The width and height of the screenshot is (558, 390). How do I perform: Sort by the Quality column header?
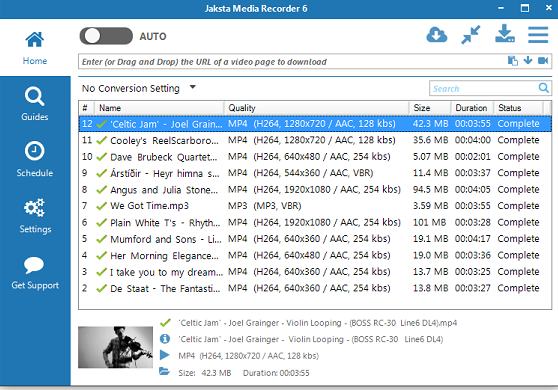tap(317, 108)
